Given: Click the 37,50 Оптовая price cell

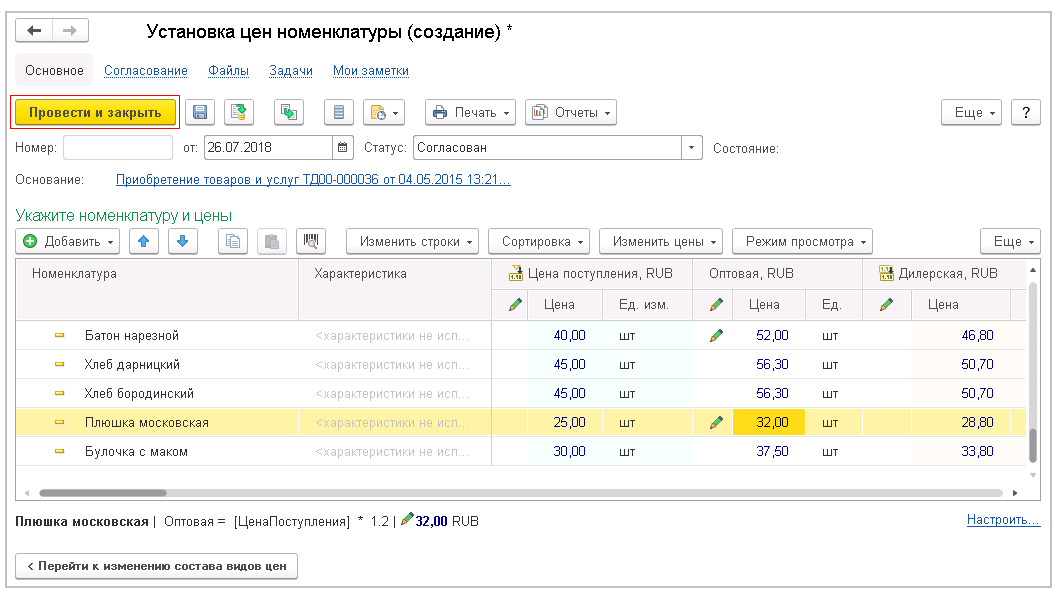Looking at the screenshot, I should coord(772,451).
